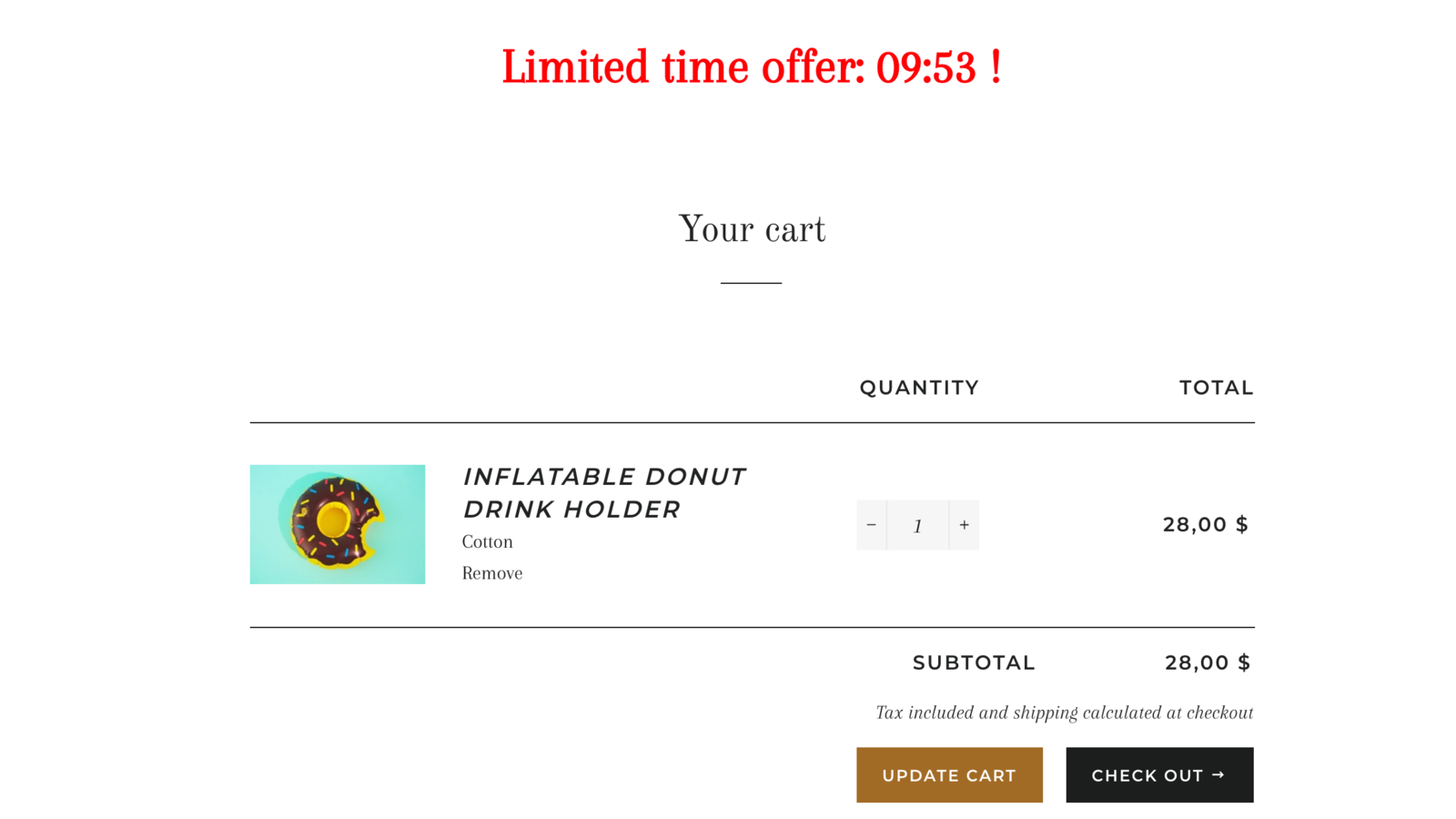1456x819 pixels.
Task: Increase quantity using the plus stepper
Action: pos(964,525)
